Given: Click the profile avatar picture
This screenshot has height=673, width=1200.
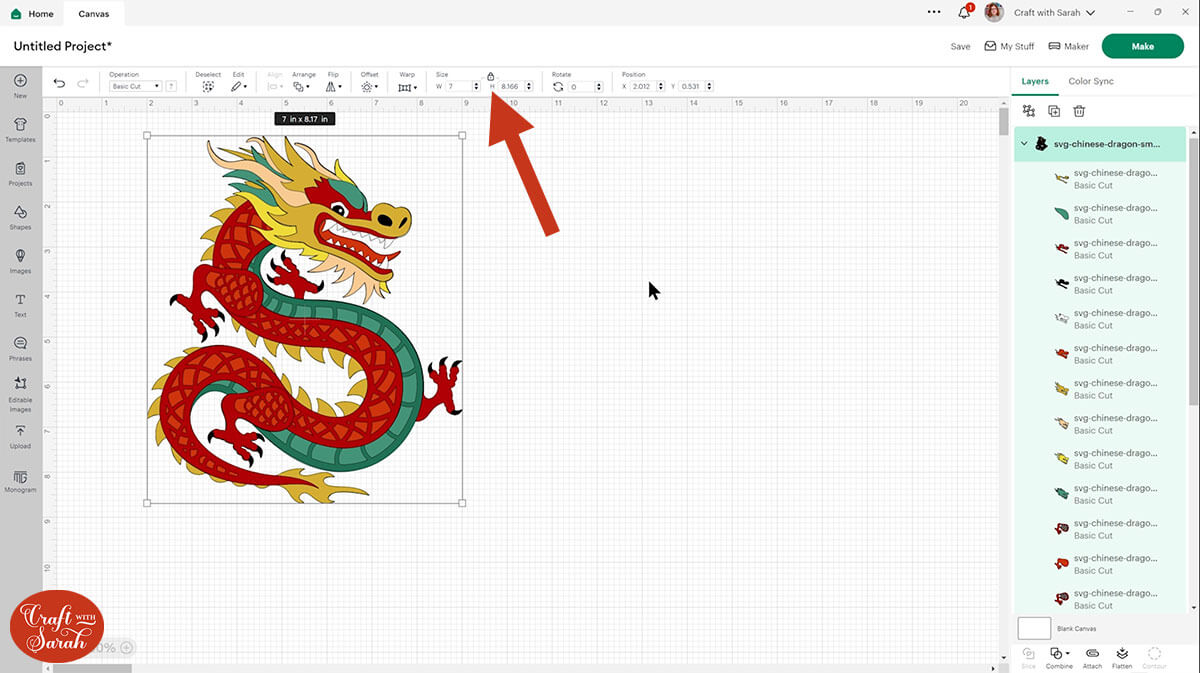Looking at the screenshot, I should coord(994,12).
